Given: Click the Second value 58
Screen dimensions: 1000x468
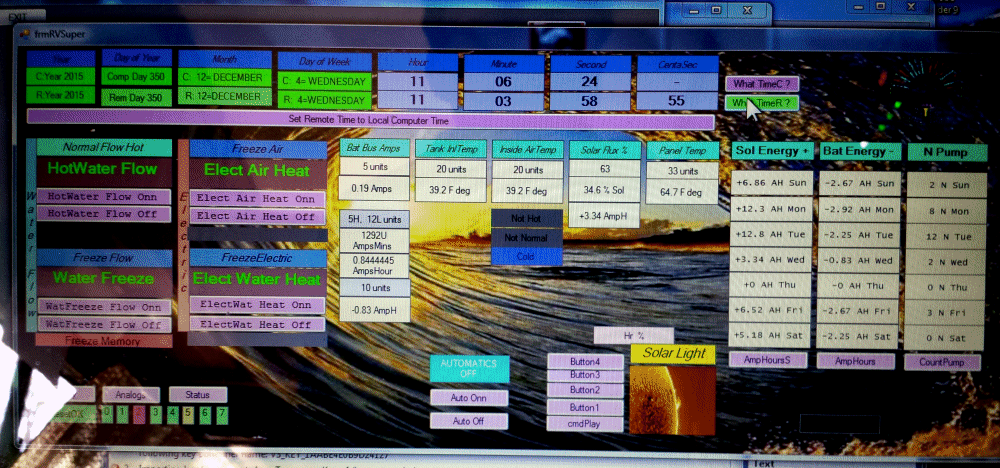Looking at the screenshot, I should 590,101.
